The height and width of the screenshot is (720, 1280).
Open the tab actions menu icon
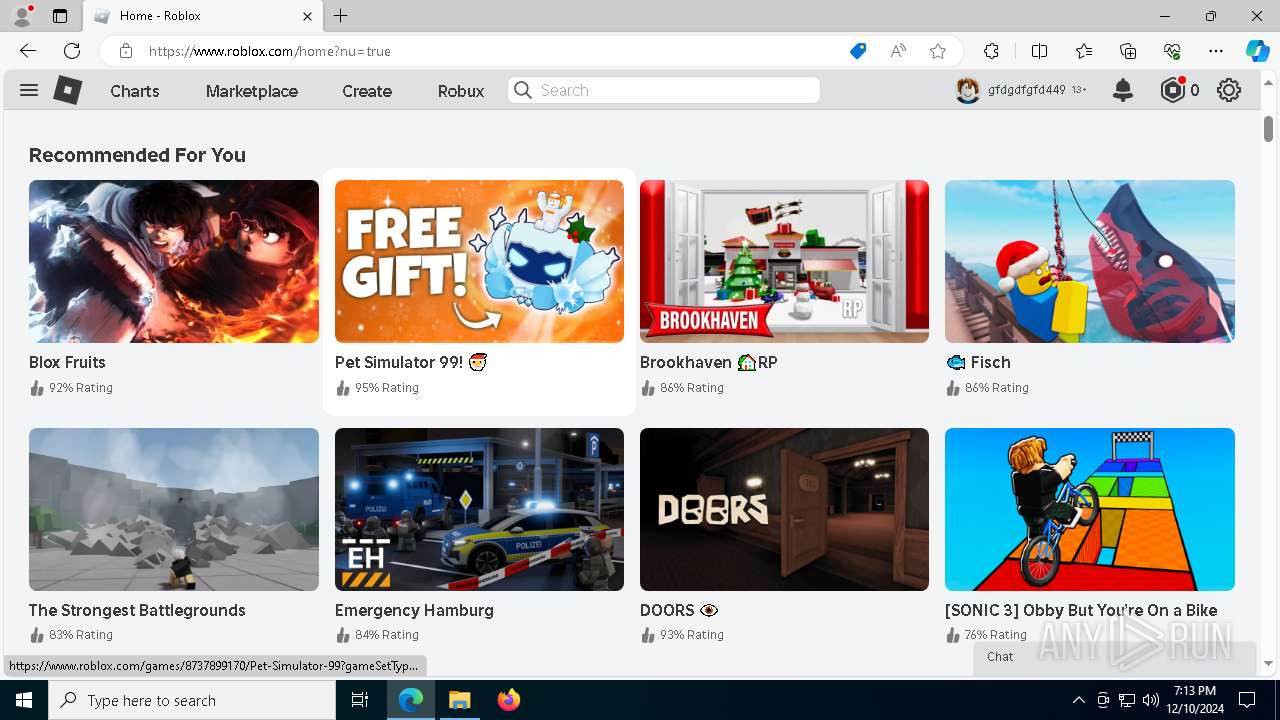(x=60, y=16)
